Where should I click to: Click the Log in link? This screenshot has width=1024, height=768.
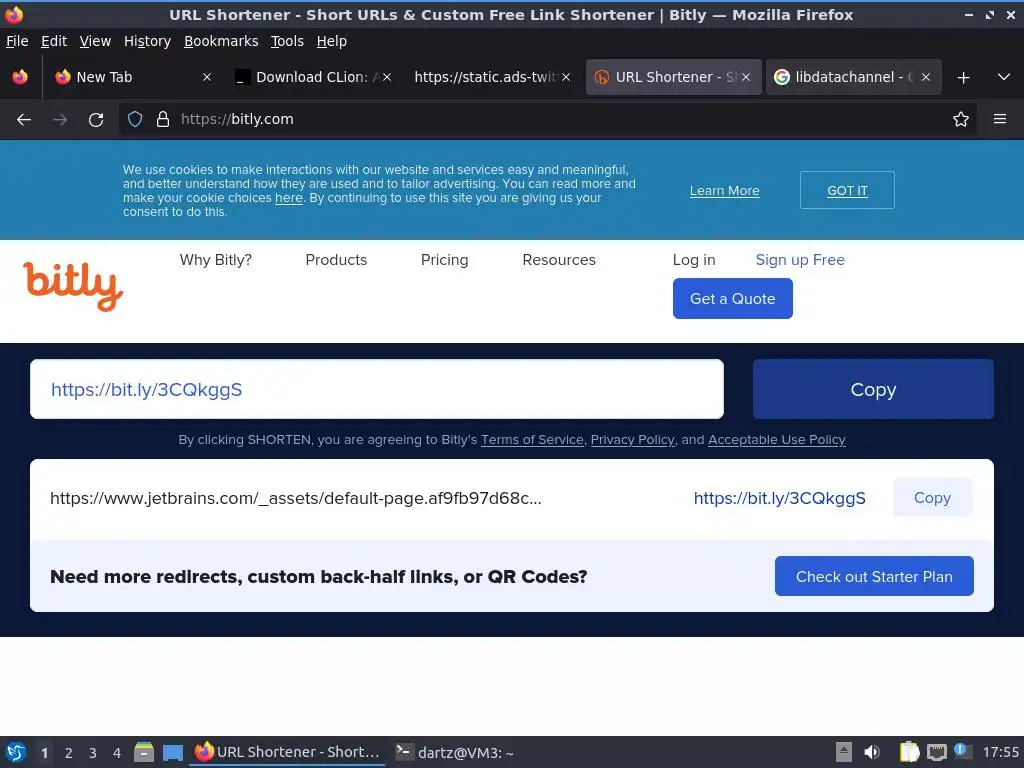[694, 260]
